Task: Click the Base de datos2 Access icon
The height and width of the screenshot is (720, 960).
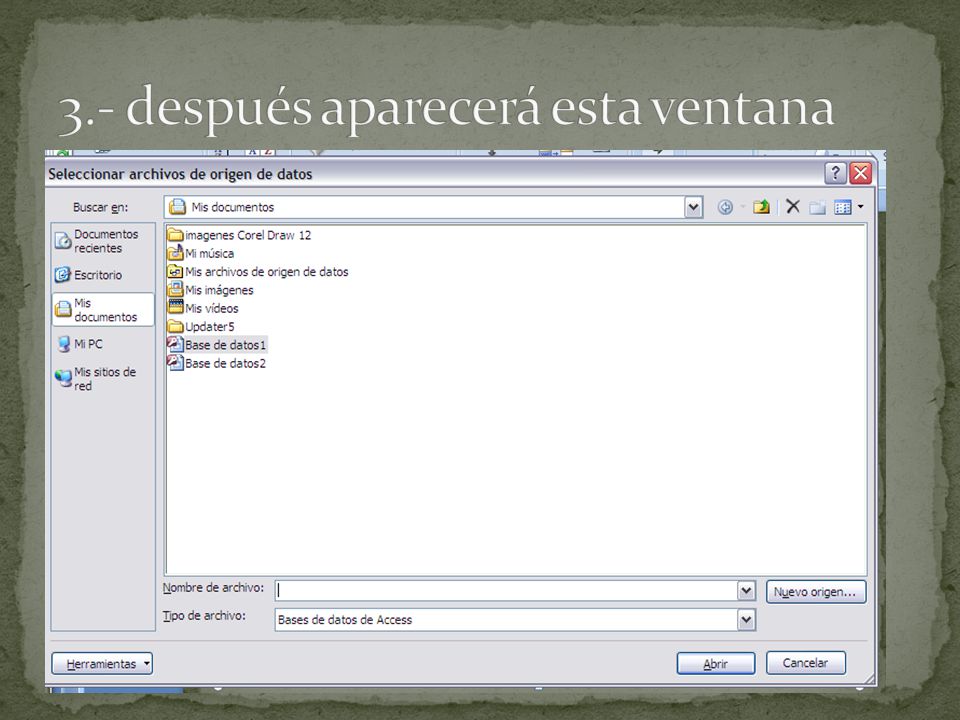Action: (x=176, y=363)
